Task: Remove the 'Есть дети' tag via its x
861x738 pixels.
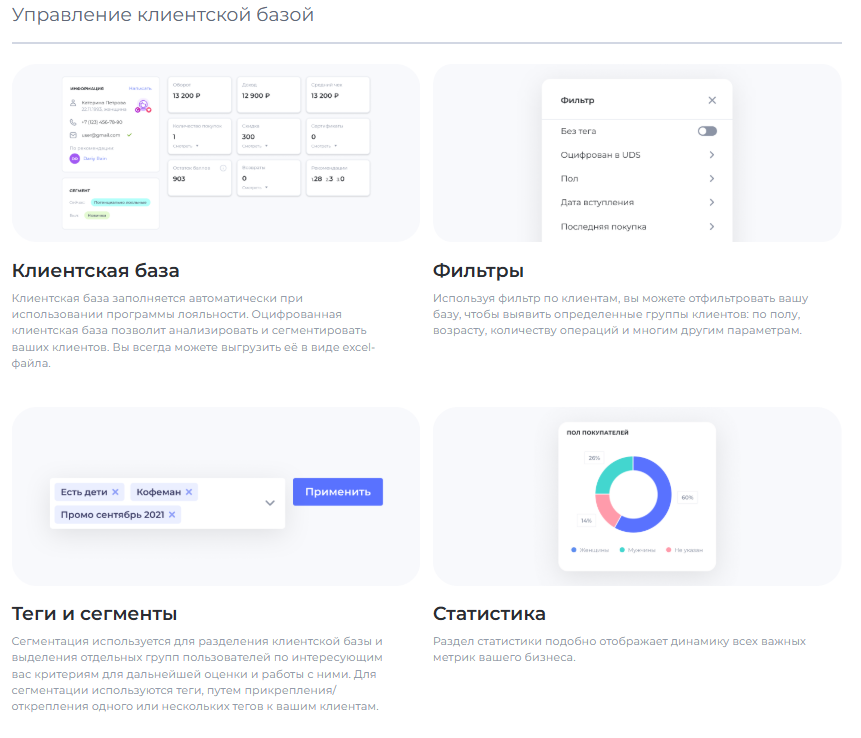Action: [x=115, y=492]
